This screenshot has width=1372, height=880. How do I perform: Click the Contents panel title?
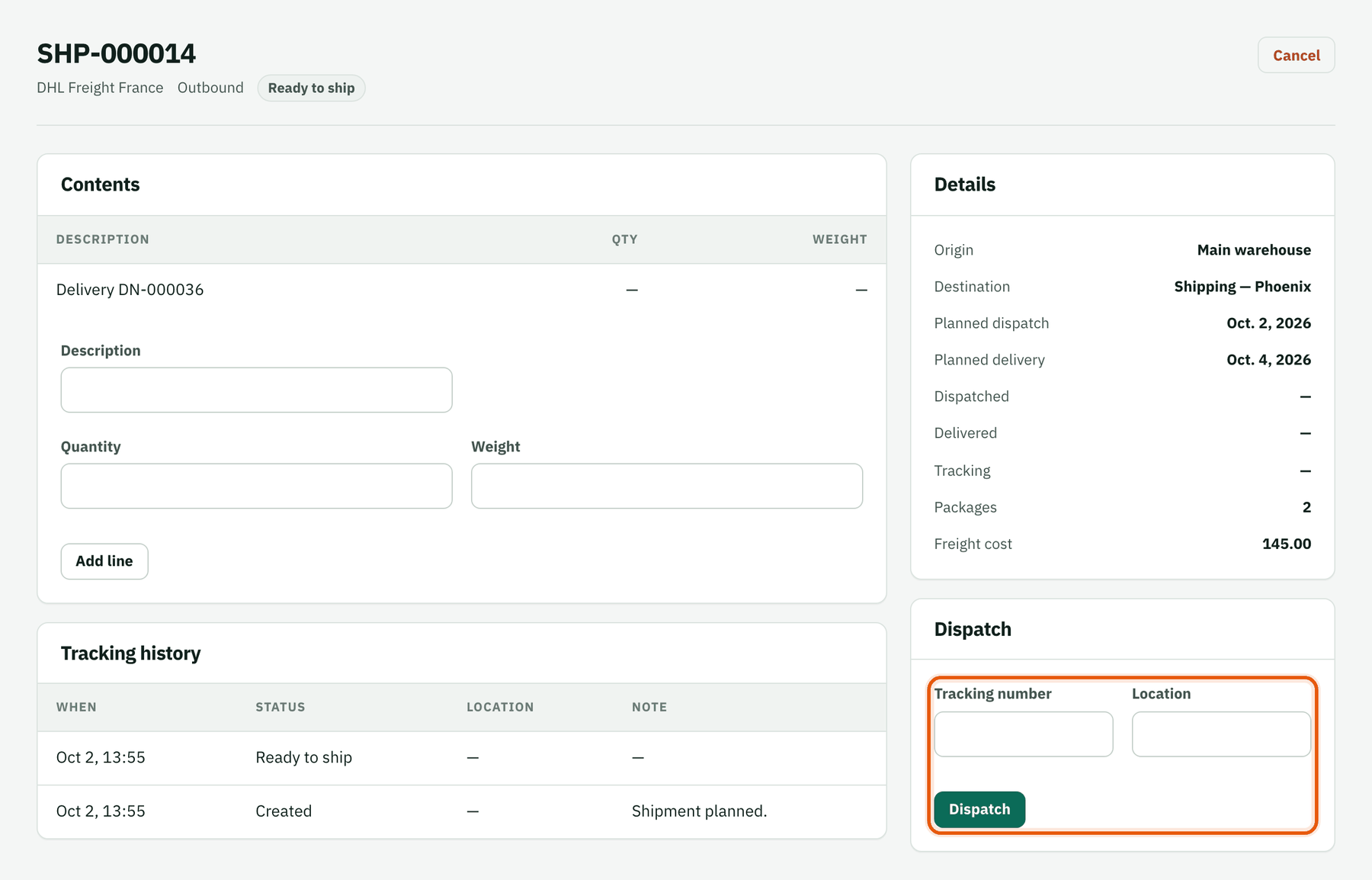[x=100, y=185]
